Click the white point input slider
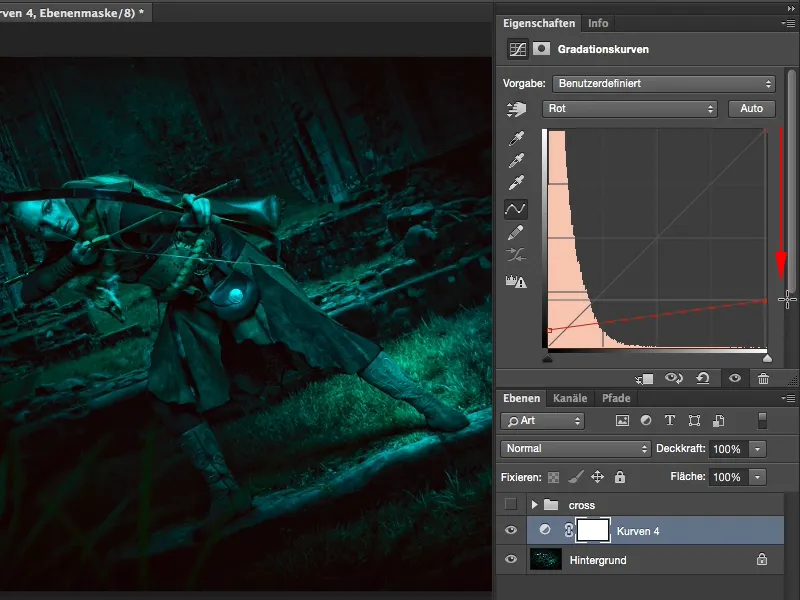Viewport: 800px width, 600px height. click(x=767, y=358)
